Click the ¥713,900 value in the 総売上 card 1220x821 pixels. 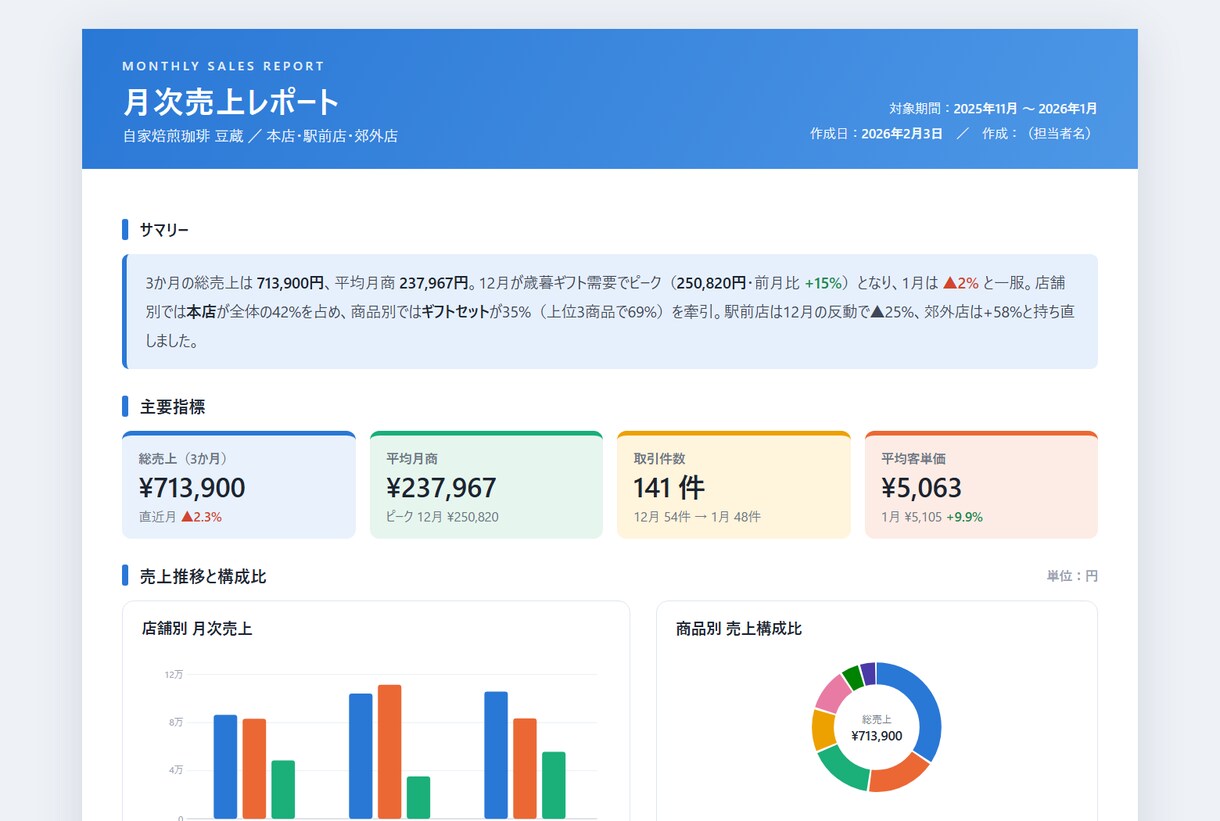(192, 488)
